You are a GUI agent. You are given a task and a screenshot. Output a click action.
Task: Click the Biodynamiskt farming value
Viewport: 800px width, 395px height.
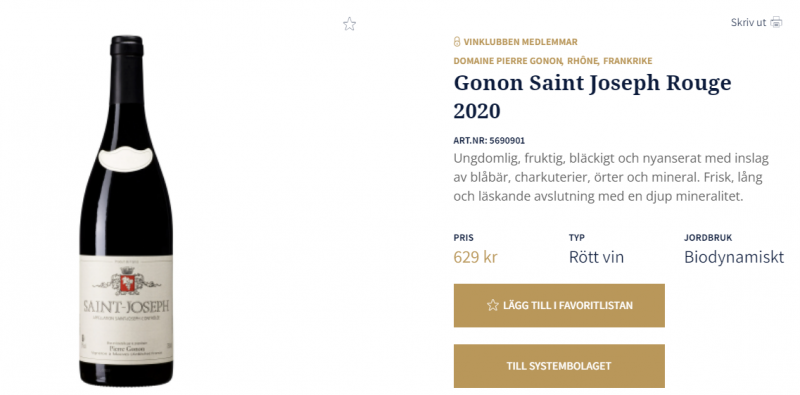click(734, 257)
